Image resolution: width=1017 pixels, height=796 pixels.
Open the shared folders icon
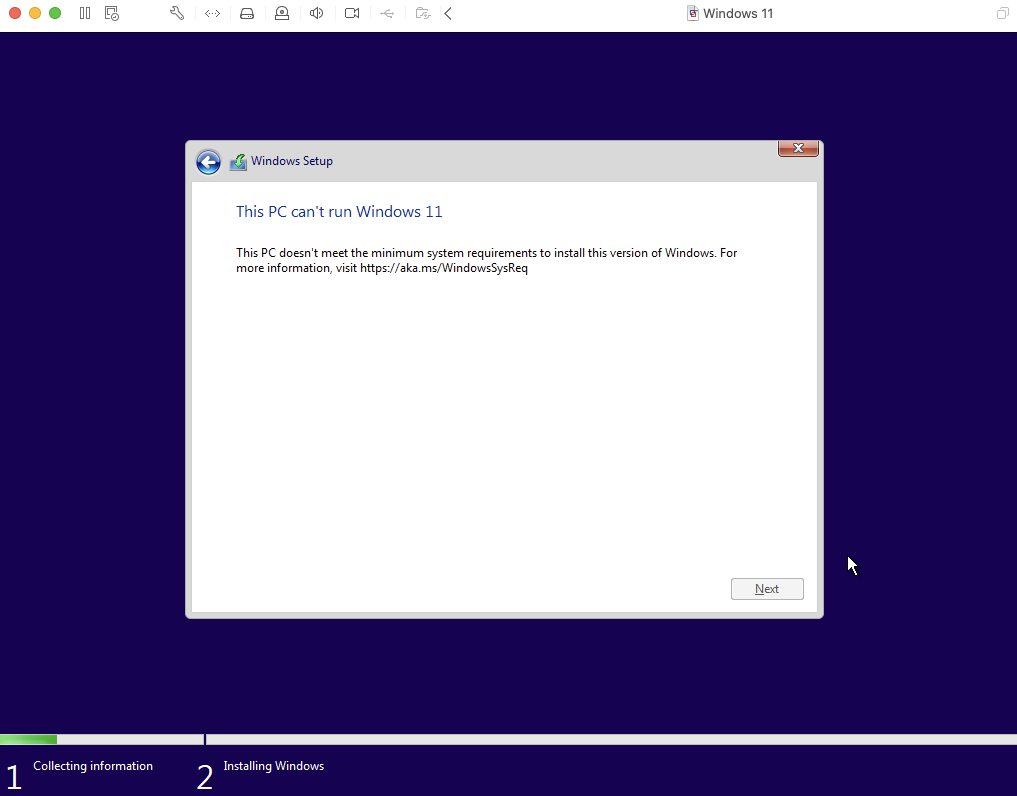423,13
